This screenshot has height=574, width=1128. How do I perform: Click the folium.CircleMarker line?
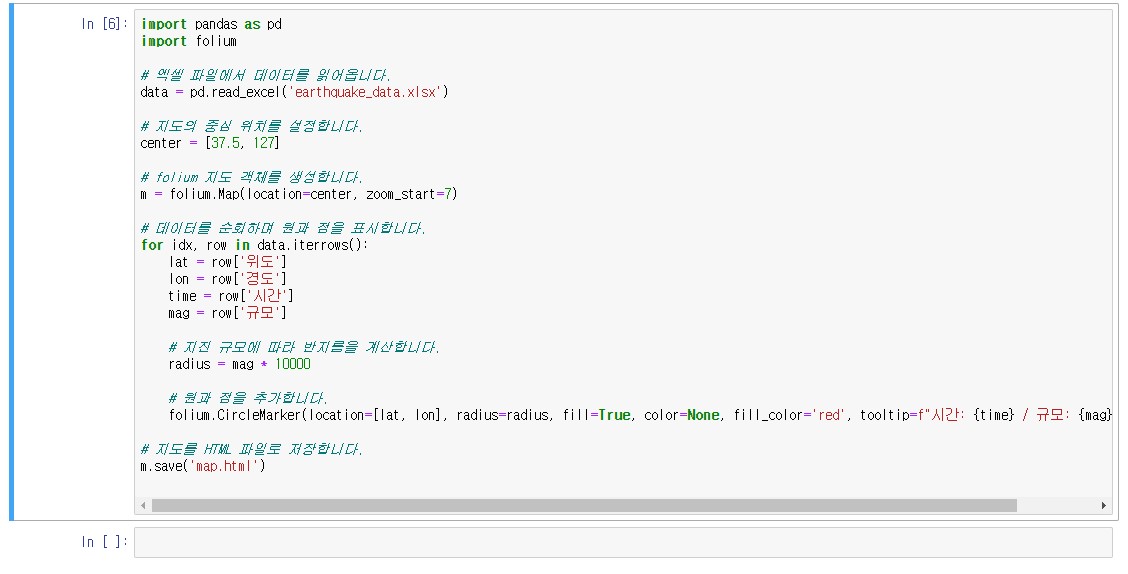coord(640,415)
